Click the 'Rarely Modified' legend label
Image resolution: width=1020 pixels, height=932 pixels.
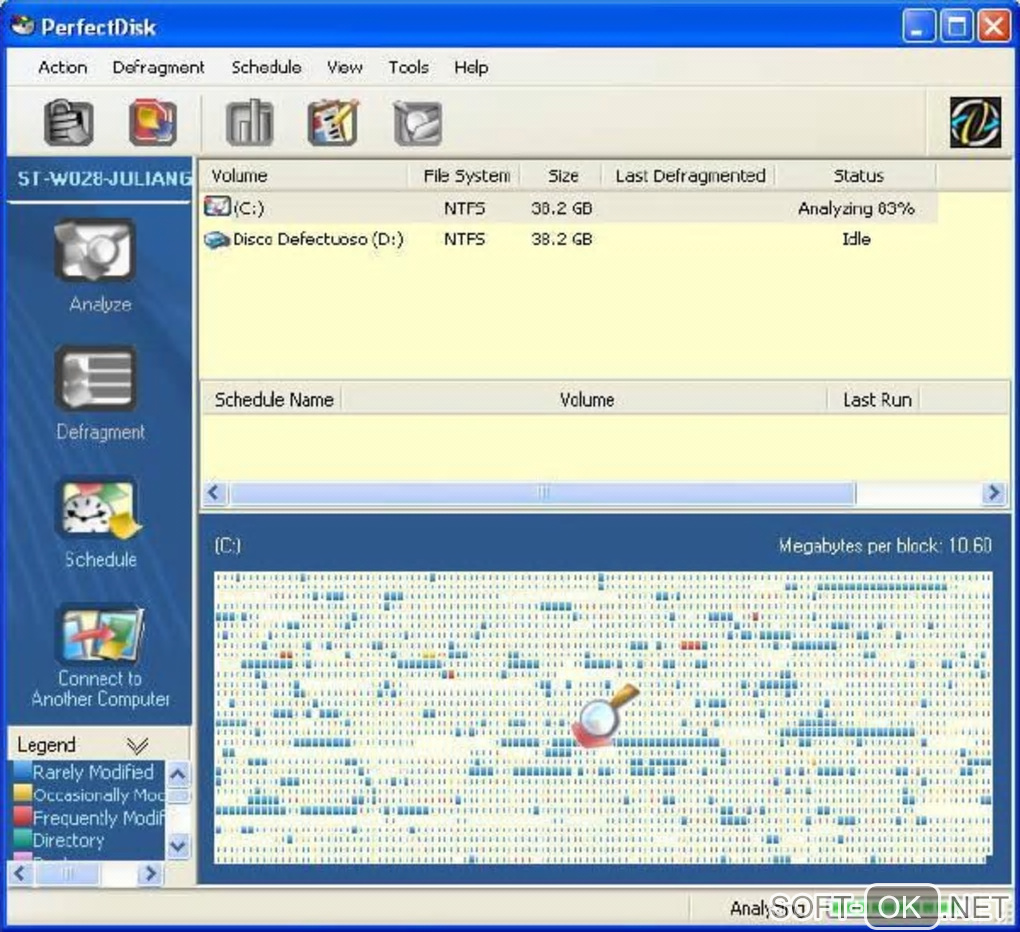(x=93, y=772)
